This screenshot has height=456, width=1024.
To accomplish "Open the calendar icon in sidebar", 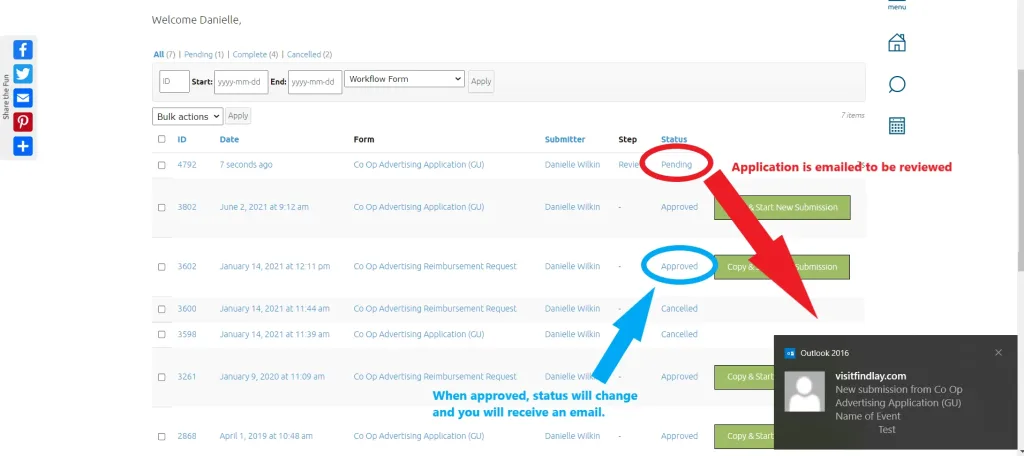I will pyautogui.click(x=897, y=125).
